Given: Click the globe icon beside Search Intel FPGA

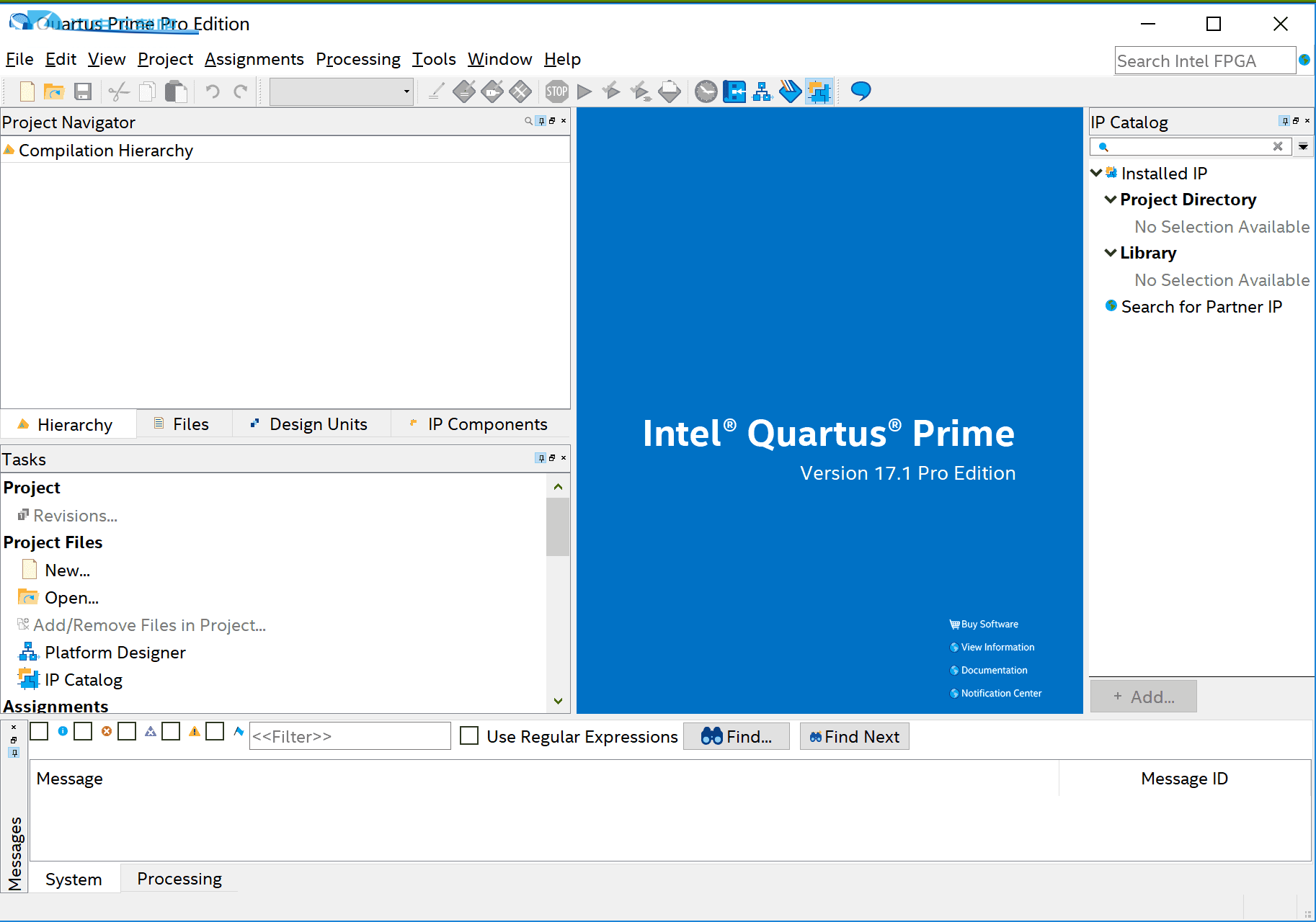Looking at the screenshot, I should coord(1304,61).
